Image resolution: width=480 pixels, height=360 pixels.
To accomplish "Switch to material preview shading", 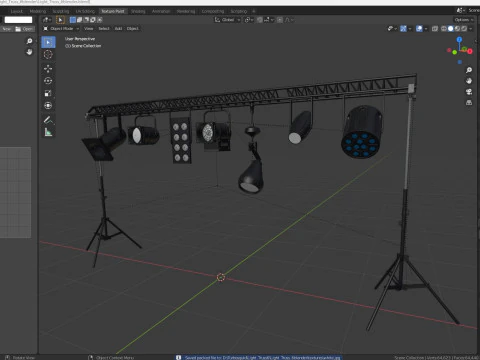I will 457,29.
